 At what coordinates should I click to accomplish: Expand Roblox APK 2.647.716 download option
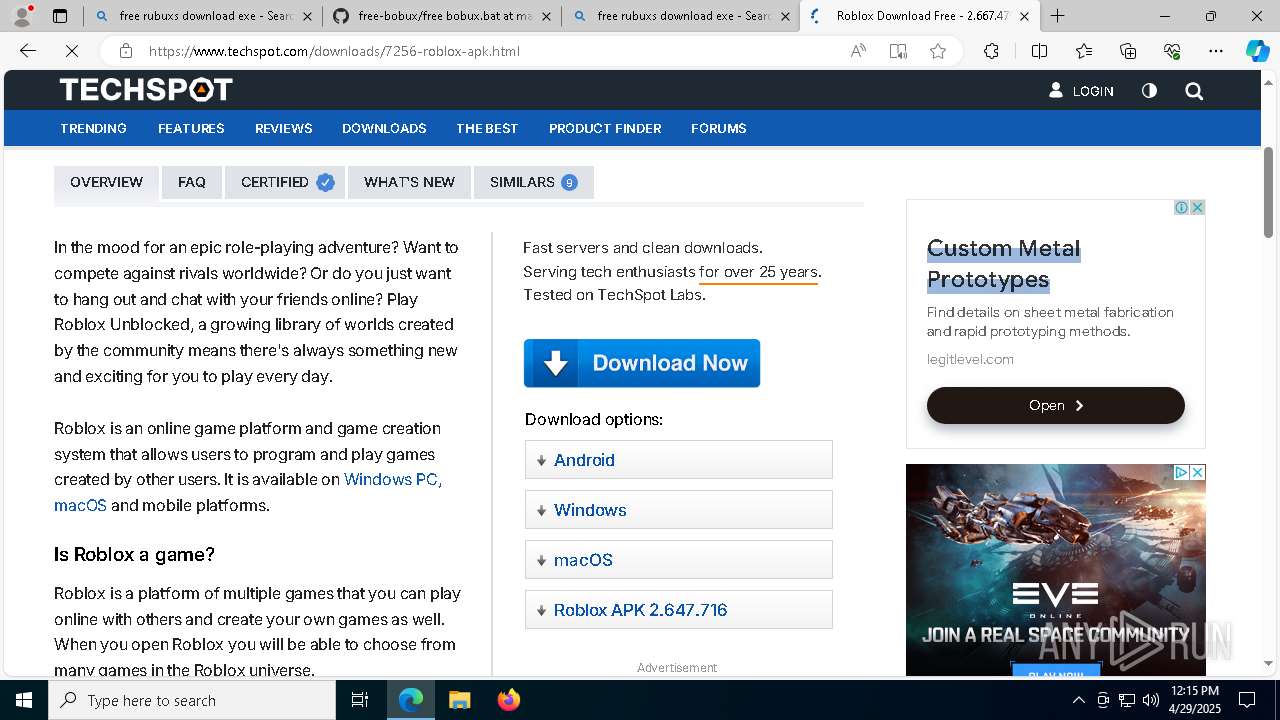678,610
